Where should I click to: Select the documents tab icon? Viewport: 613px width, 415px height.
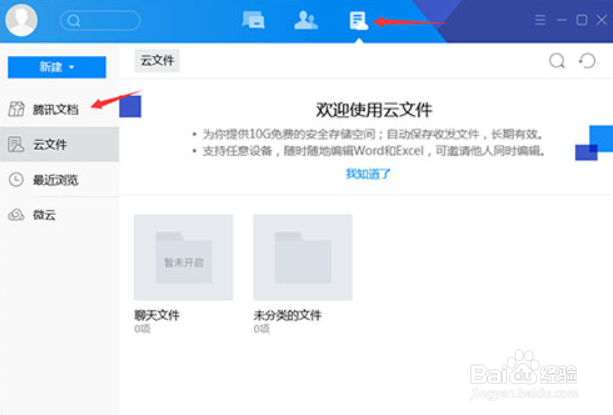(358, 20)
